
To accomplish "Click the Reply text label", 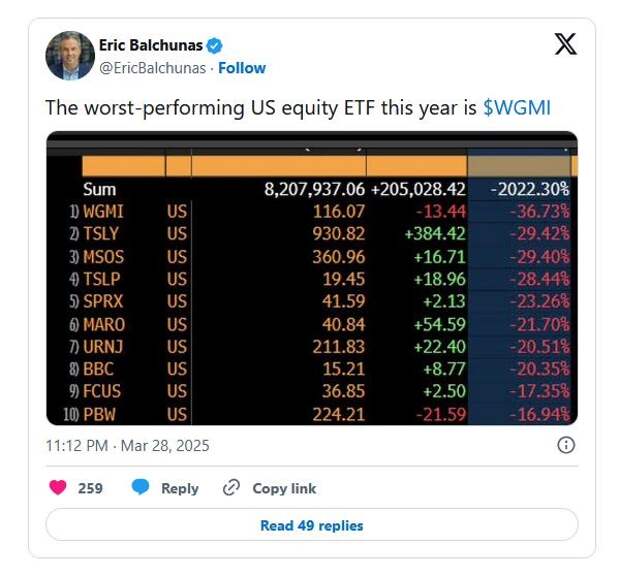I will click(x=180, y=488).
